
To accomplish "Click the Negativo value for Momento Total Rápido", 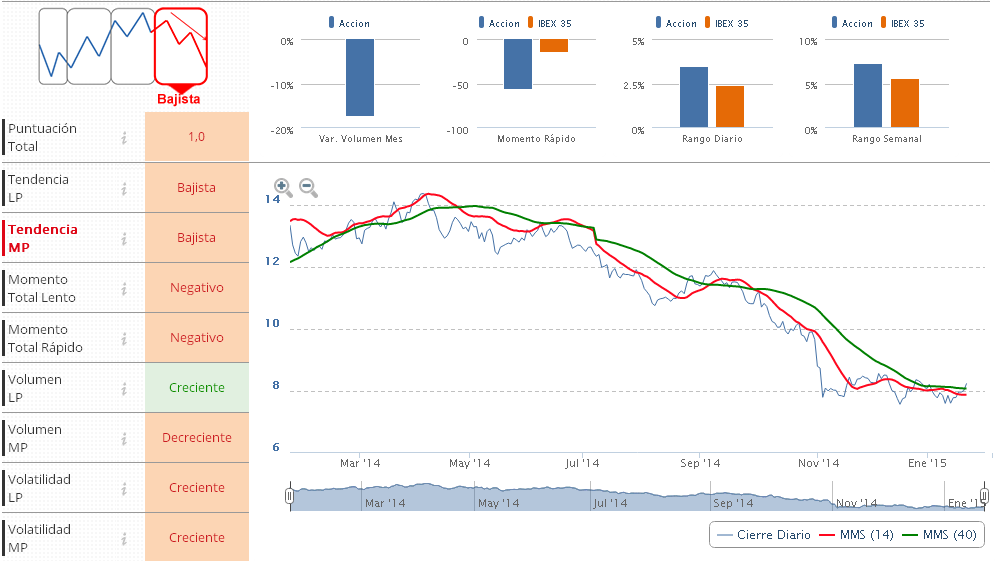I will (x=197, y=338).
